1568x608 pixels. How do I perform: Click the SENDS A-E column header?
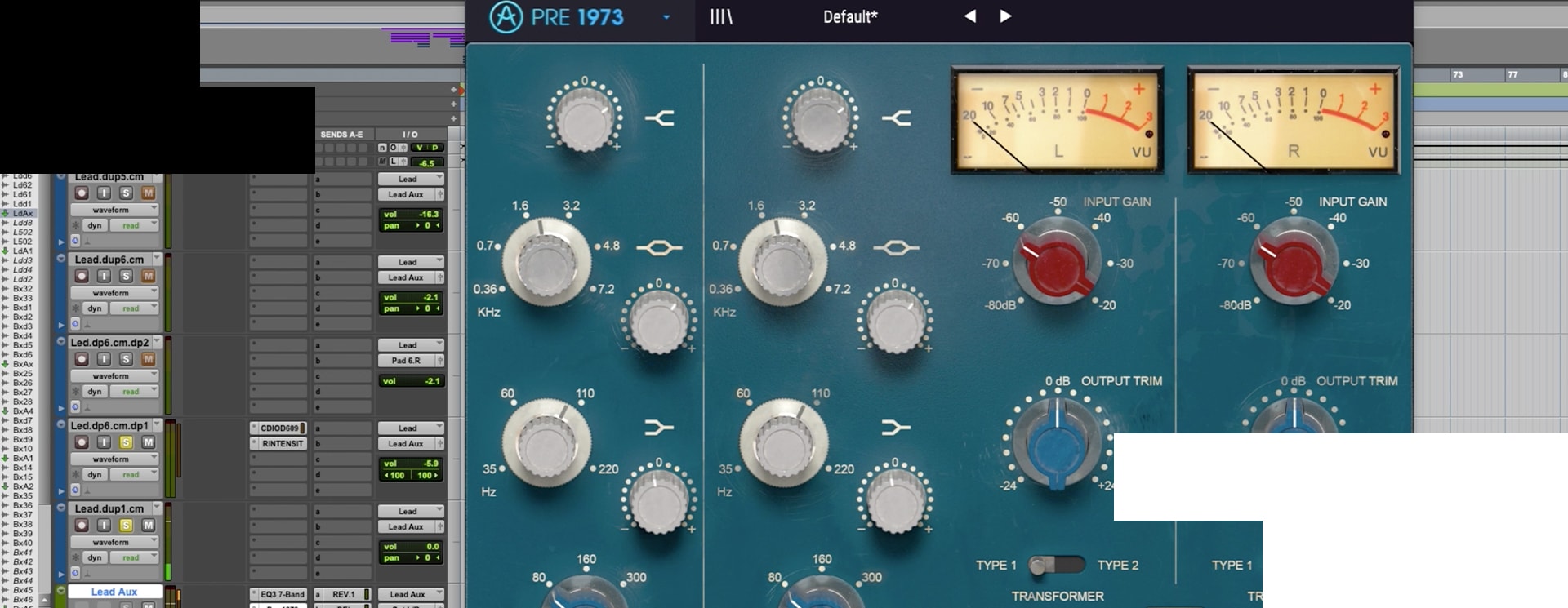[342, 135]
